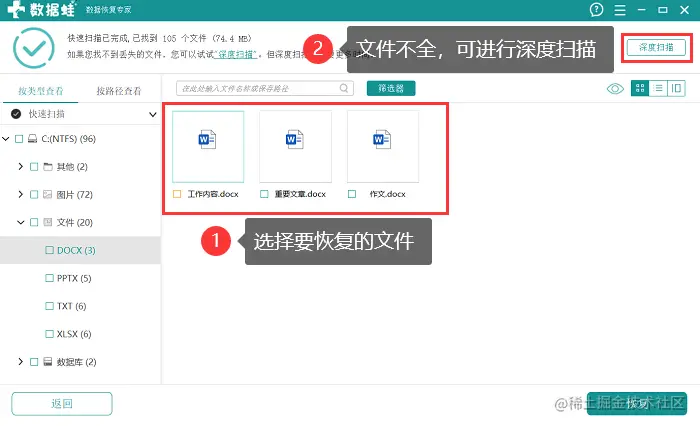Viewport: 700px width, 426px height.
Task: Check the 作文.docx checkbox
Action: (x=352, y=194)
